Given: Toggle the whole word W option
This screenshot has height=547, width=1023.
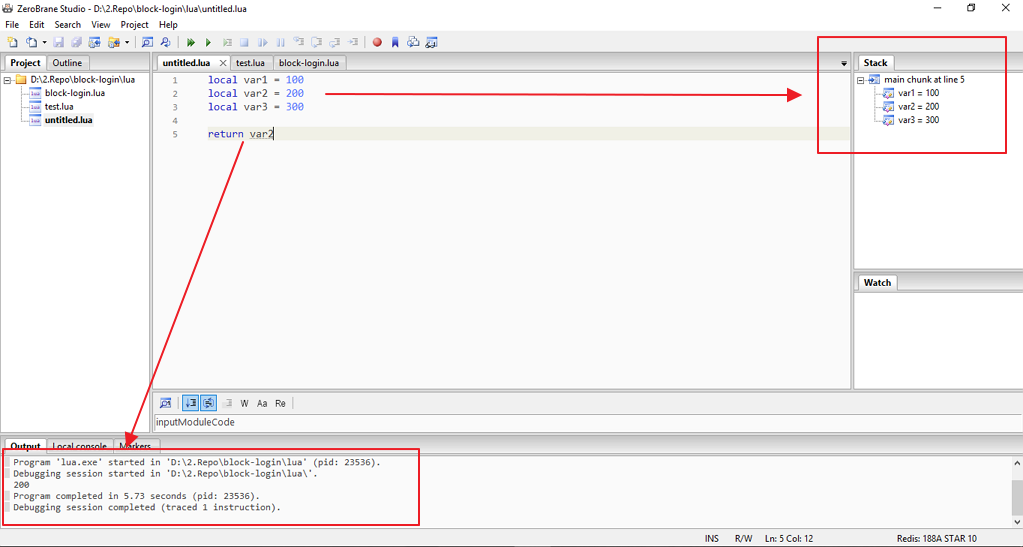Looking at the screenshot, I should coord(244,403).
